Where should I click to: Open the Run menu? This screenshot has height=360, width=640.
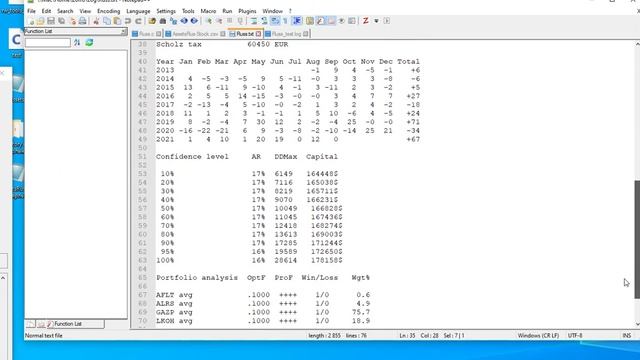pyautogui.click(x=227, y=11)
